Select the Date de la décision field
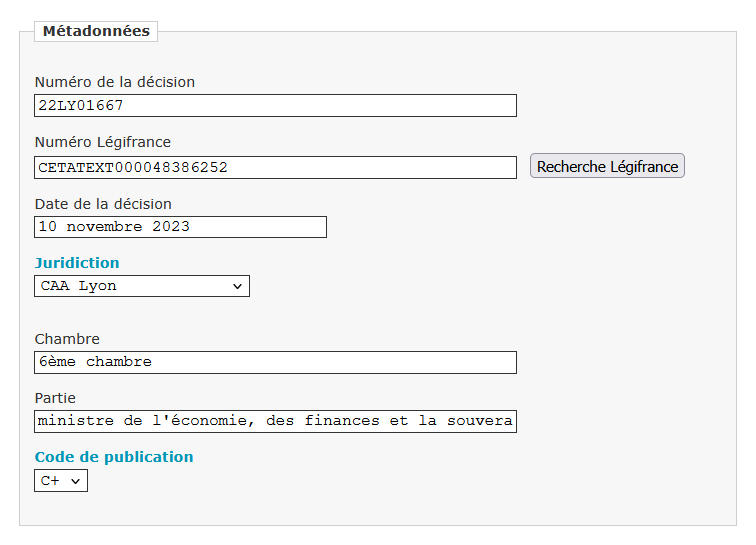This screenshot has height=545, width=756. (180, 227)
